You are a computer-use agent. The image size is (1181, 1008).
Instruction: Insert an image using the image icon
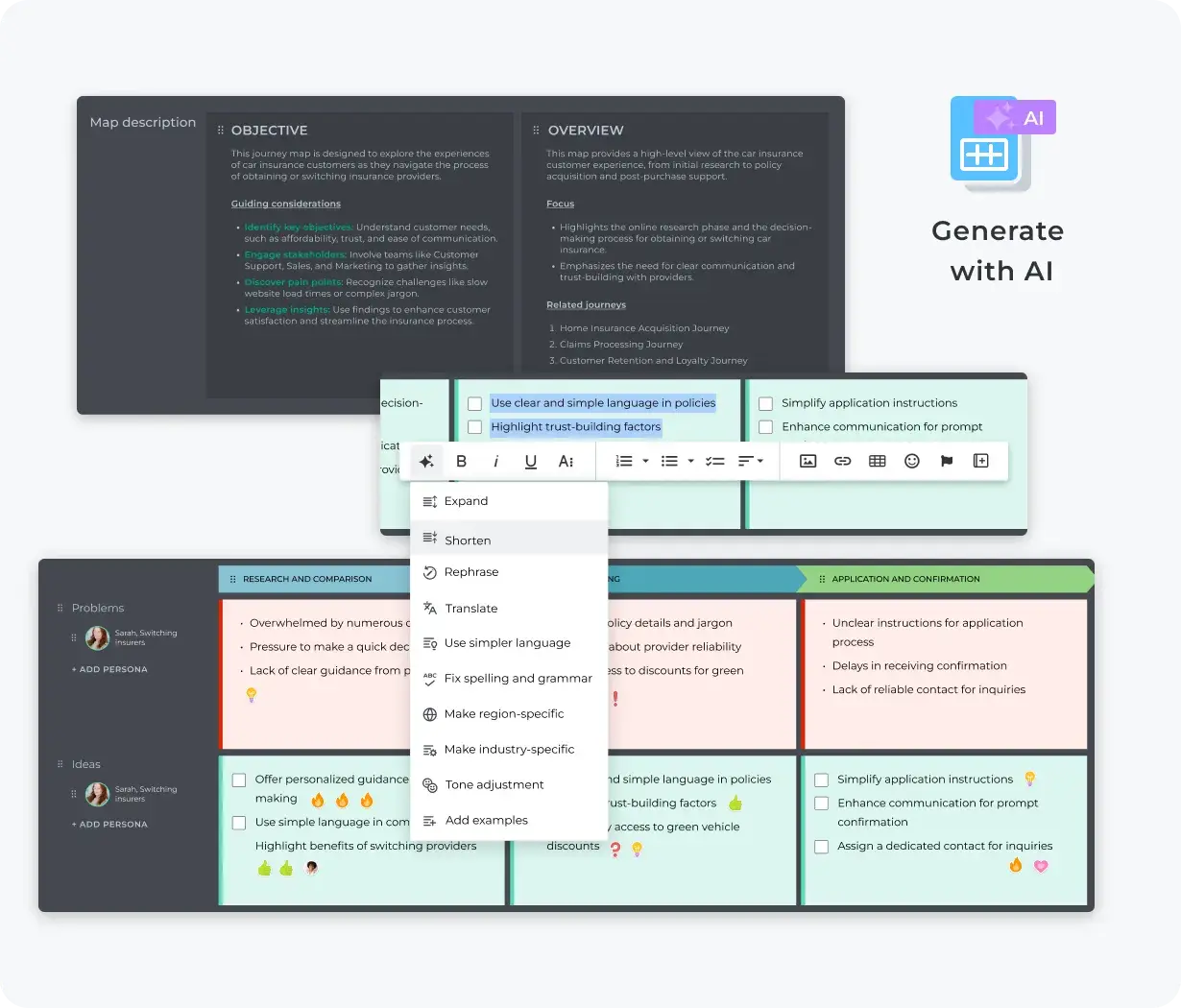(807, 461)
